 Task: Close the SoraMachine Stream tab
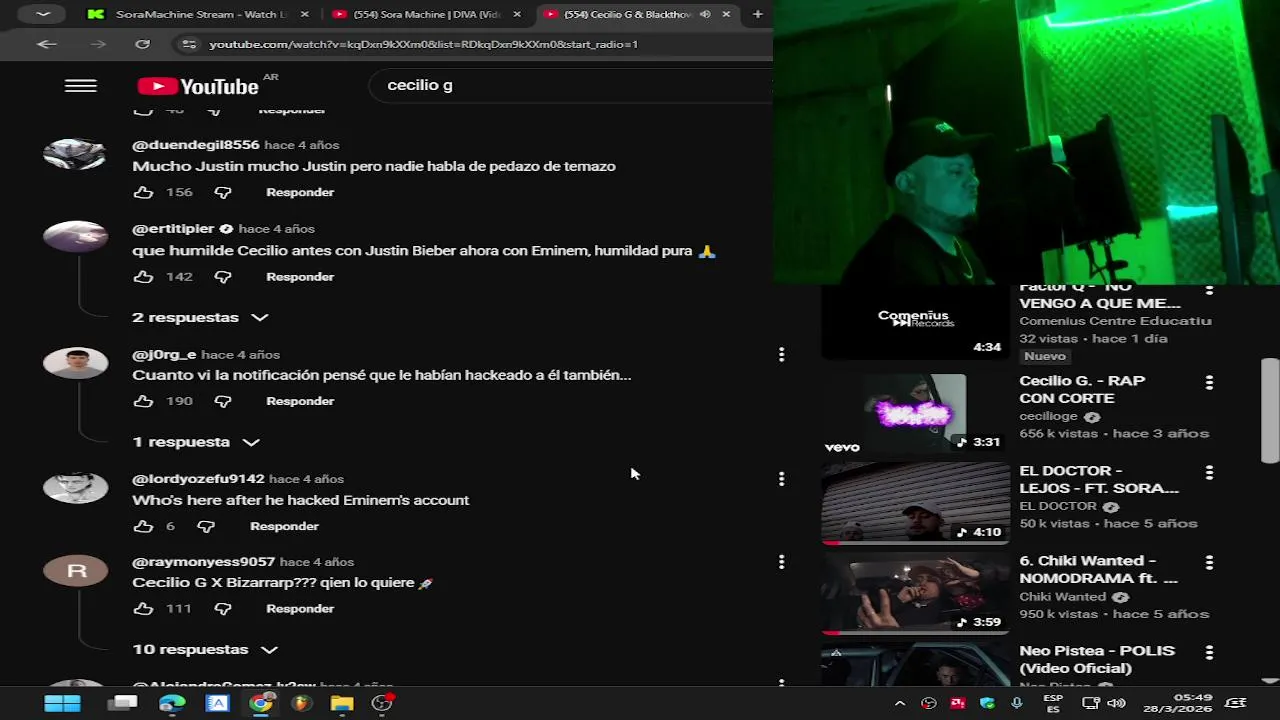pyautogui.click(x=305, y=14)
